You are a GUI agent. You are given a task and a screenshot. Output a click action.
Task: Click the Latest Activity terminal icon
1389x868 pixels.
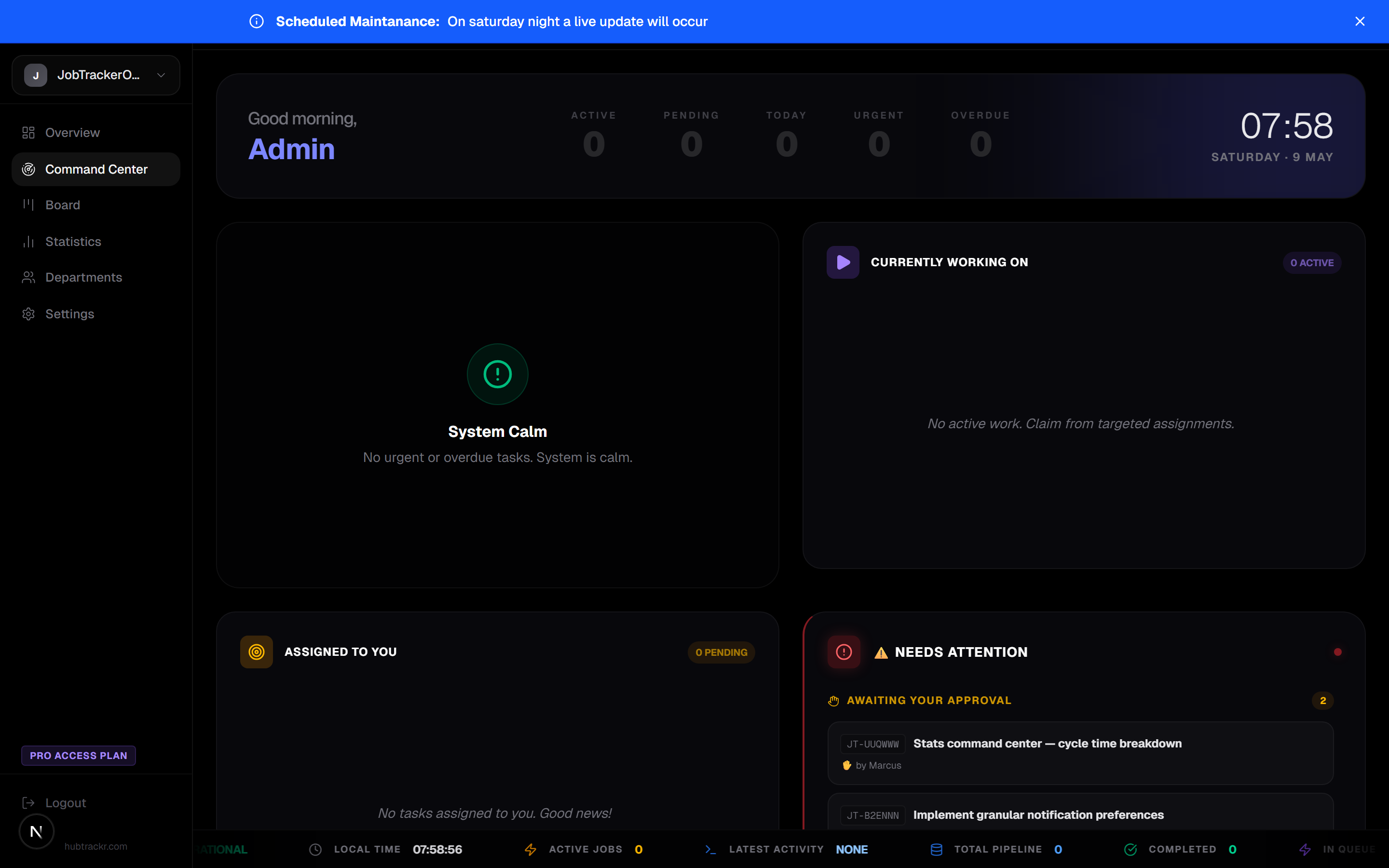(710, 849)
